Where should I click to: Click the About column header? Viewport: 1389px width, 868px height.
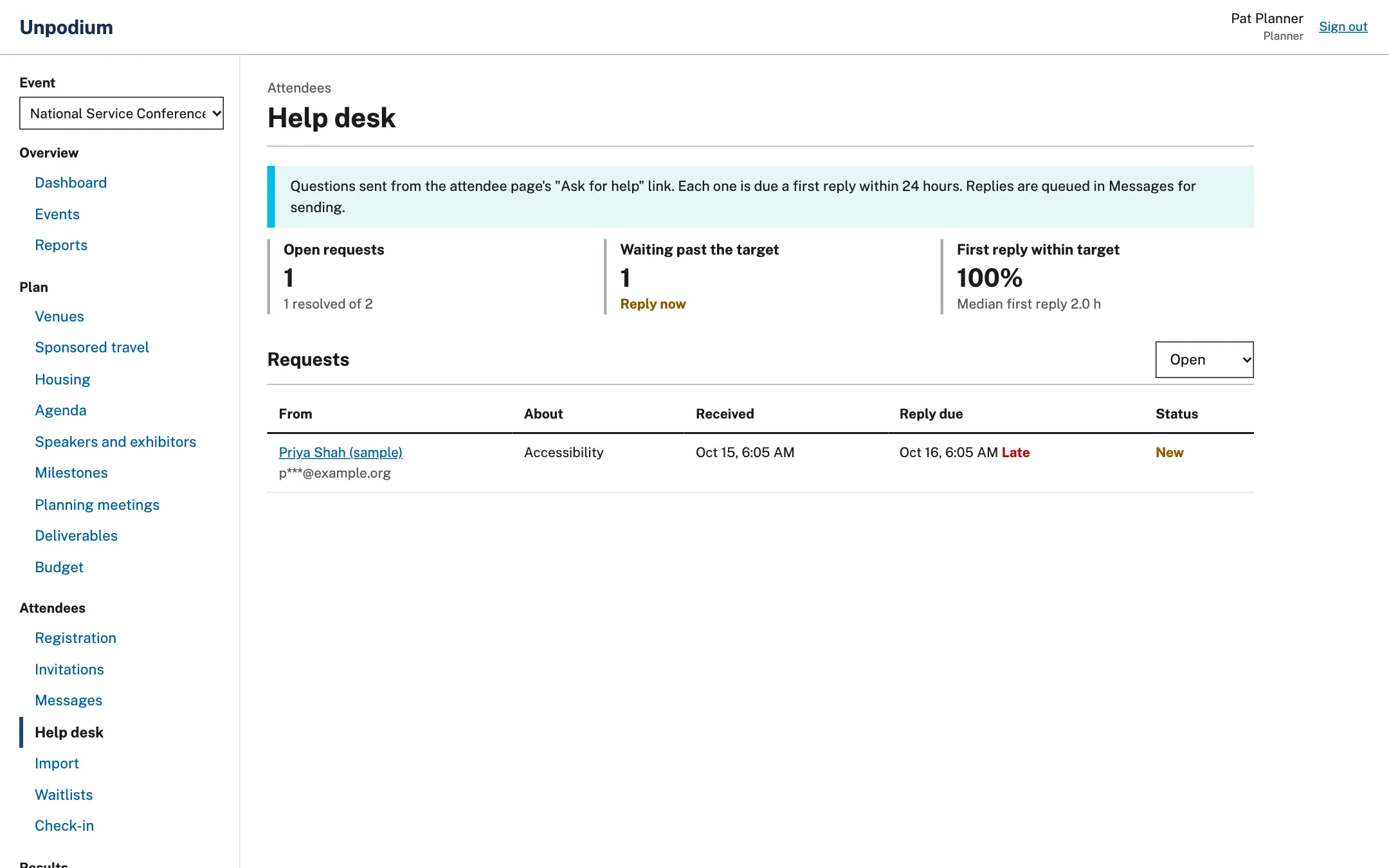click(543, 413)
